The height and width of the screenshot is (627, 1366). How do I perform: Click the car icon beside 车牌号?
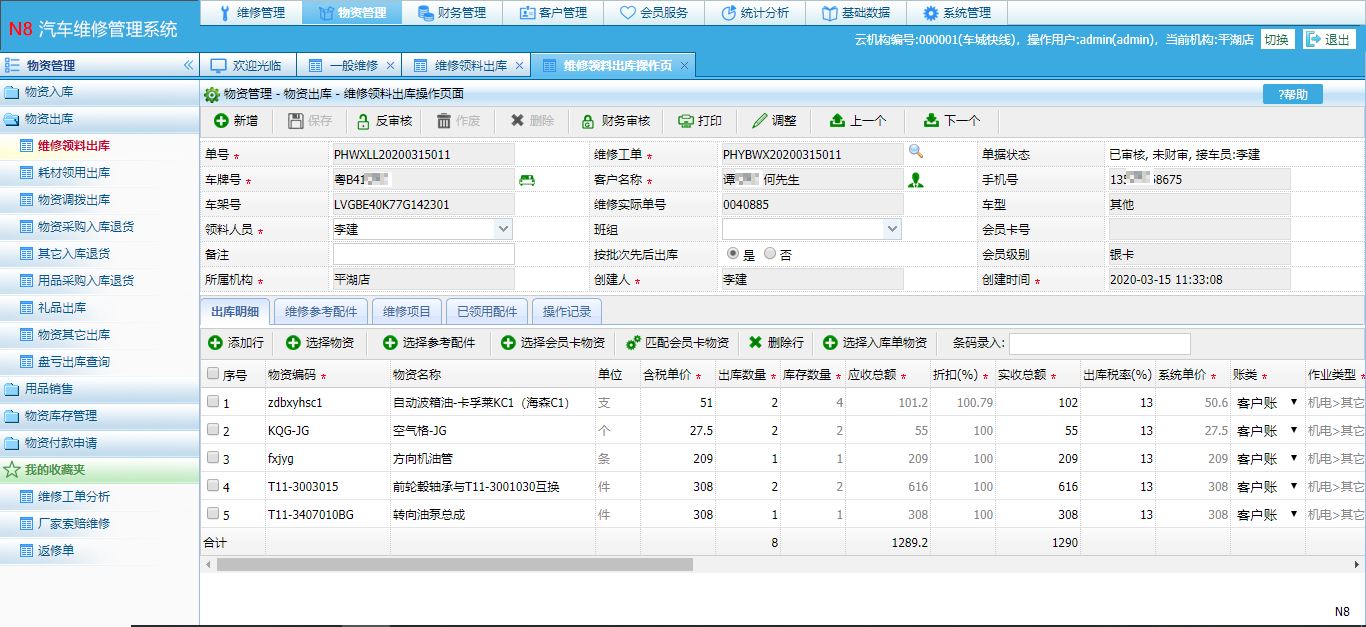527,180
